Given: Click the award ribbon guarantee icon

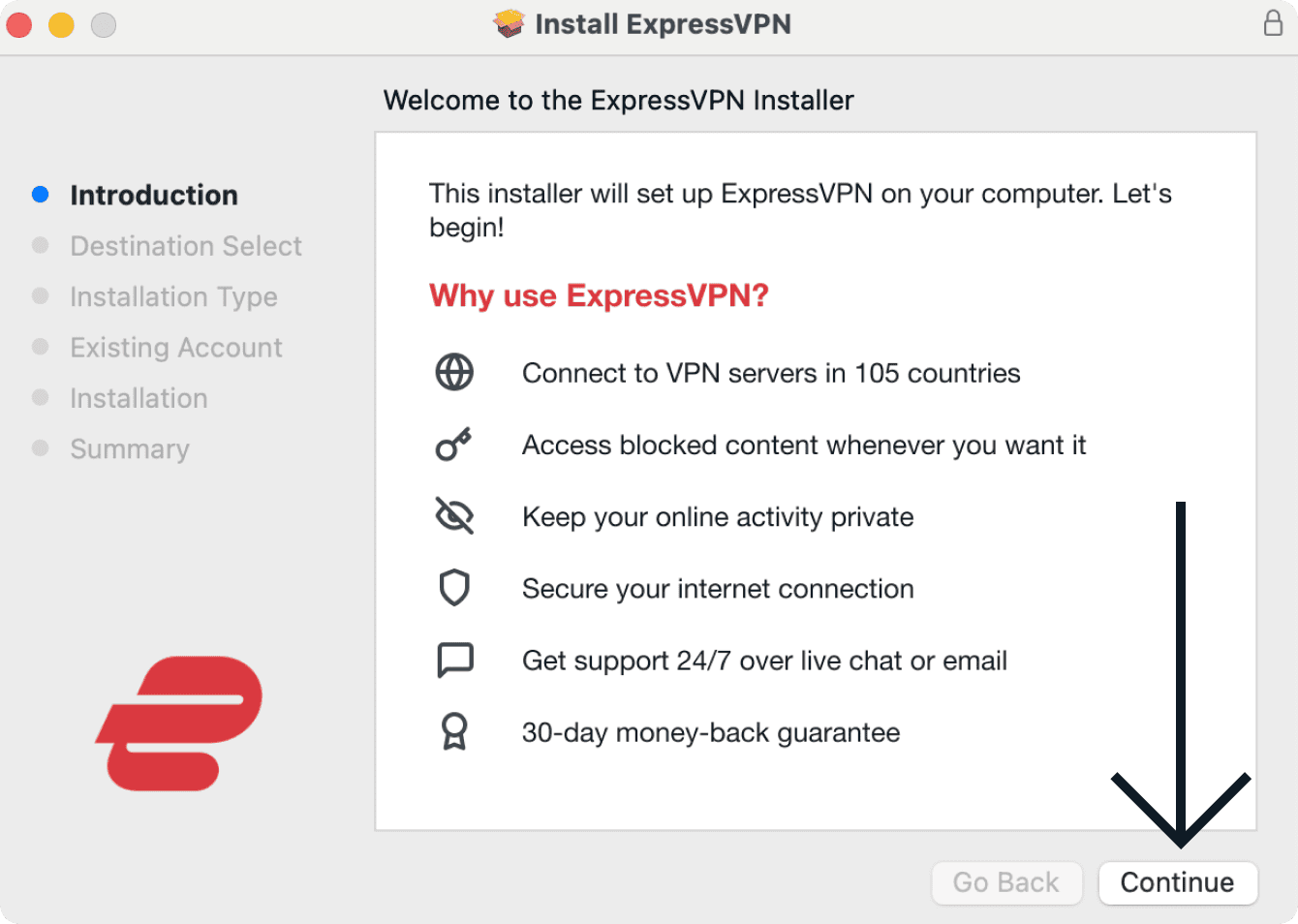Looking at the screenshot, I should click(454, 732).
